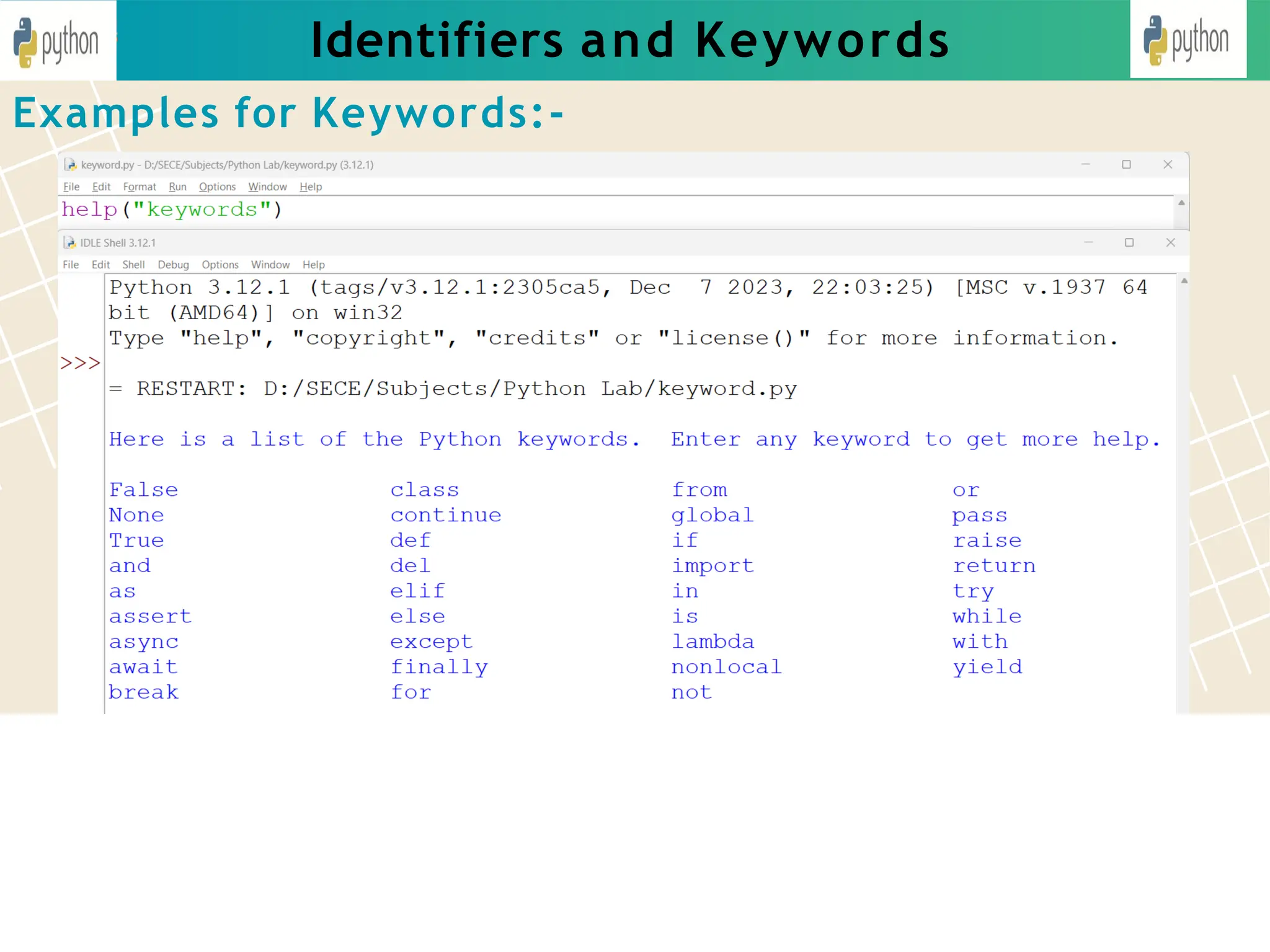The width and height of the screenshot is (1270, 952).
Task: Close the IDLE Shell window
Action: point(1170,242)
